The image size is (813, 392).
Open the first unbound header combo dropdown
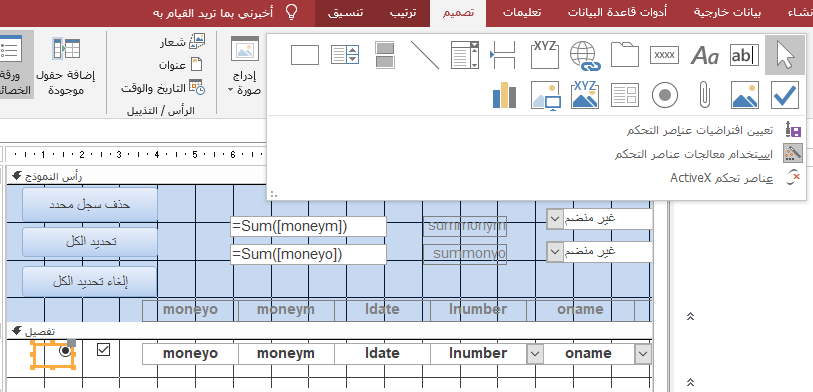[x=554, y=219]
